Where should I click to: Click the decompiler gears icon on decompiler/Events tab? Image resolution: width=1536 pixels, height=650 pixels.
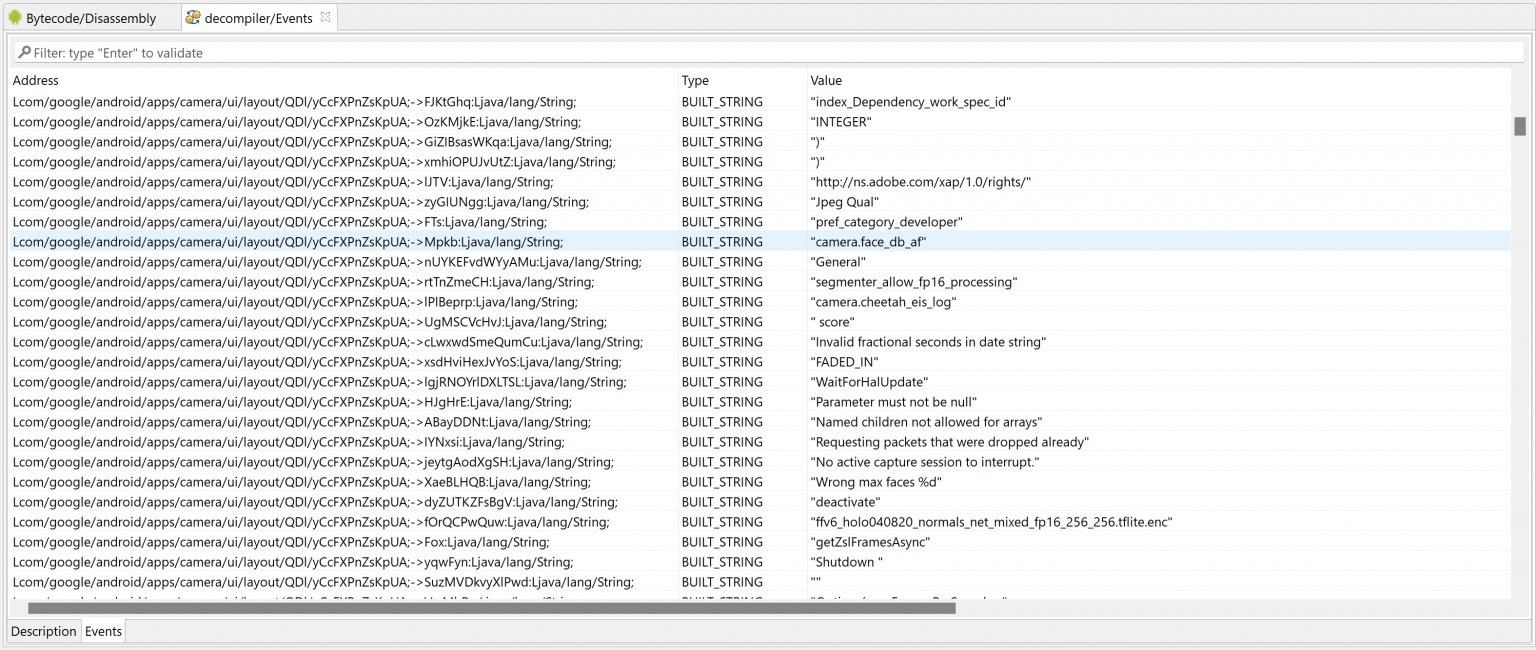coord(190,17)
